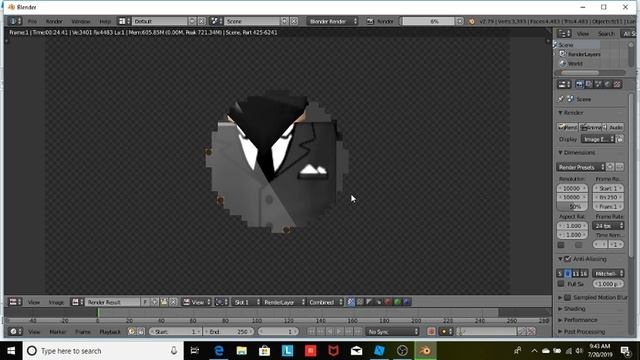The height and width of the screenshot is (360, 640).
Task: Click the Blender logo icon in the info header
Action: [471, 21]
